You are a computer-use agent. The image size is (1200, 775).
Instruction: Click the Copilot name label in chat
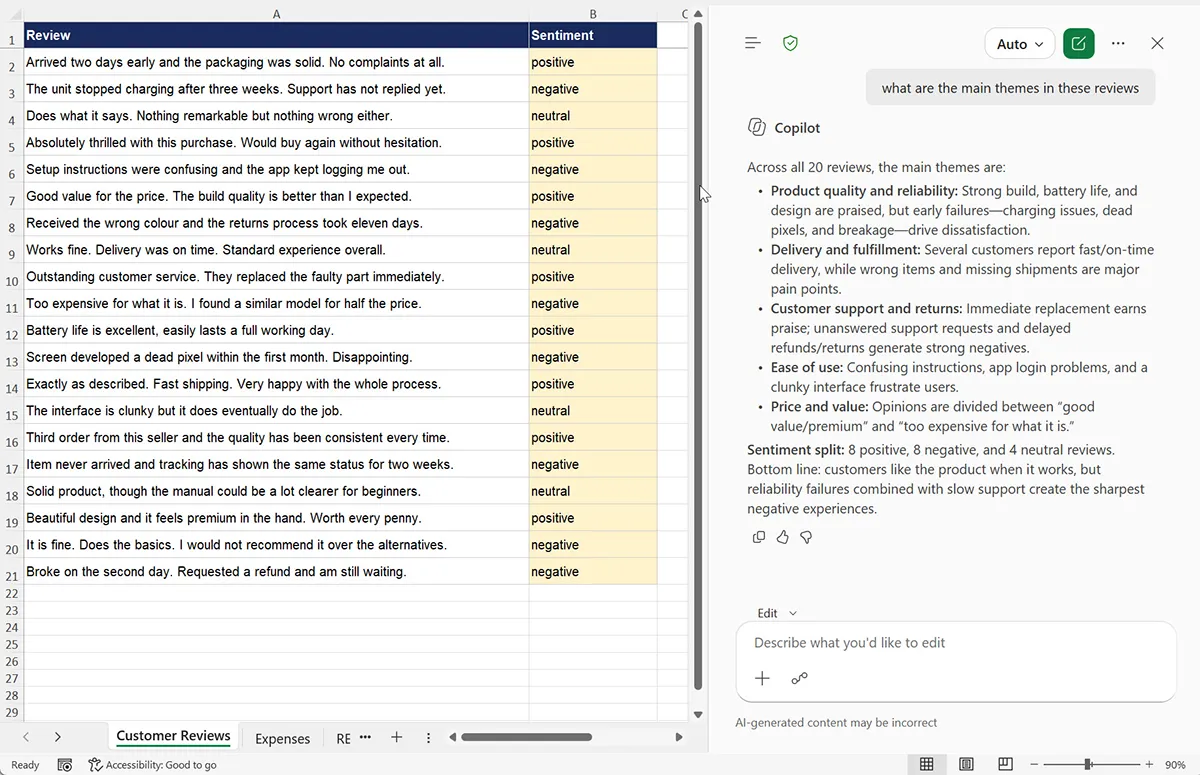(x=797, y=128)
